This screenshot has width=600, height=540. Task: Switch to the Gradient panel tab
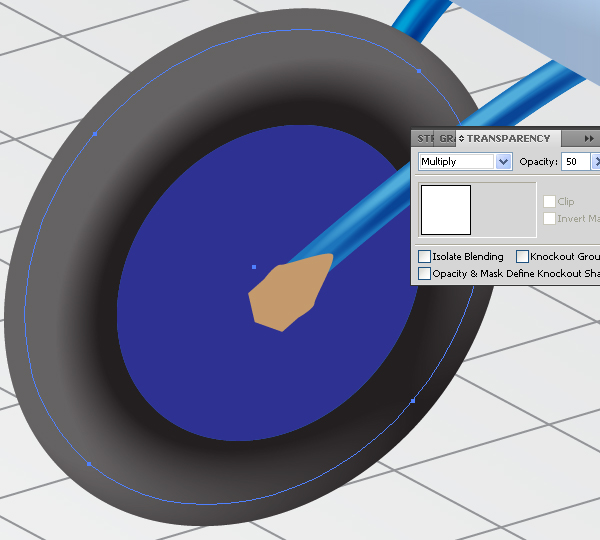(445, 139)
